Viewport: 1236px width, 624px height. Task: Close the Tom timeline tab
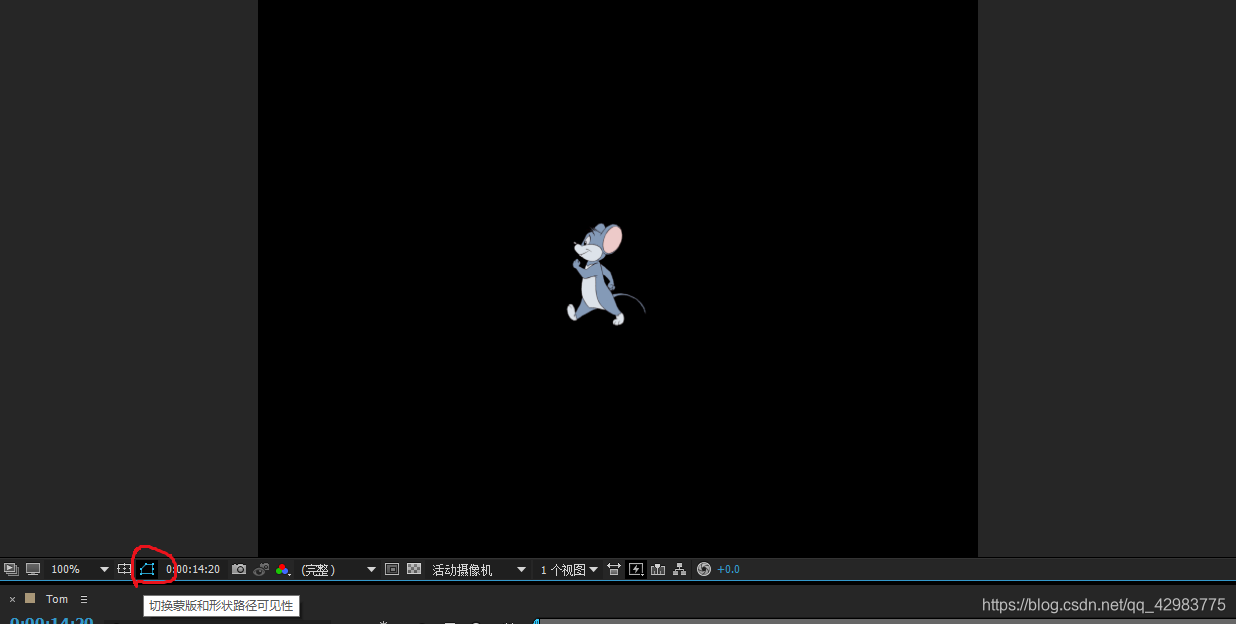(12, 599)
